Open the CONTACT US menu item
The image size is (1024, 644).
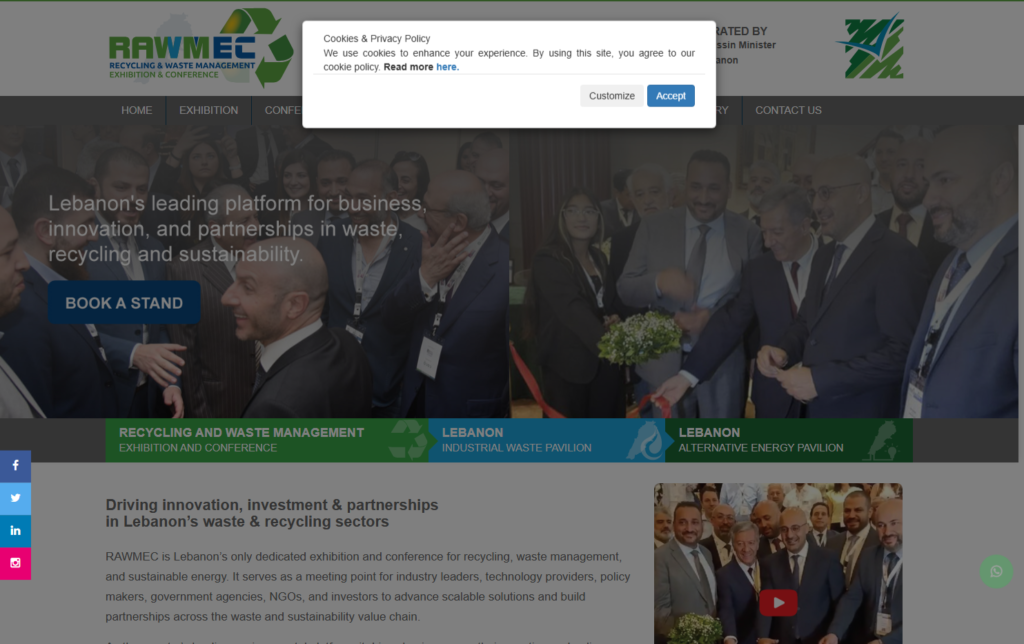(788, 110)
